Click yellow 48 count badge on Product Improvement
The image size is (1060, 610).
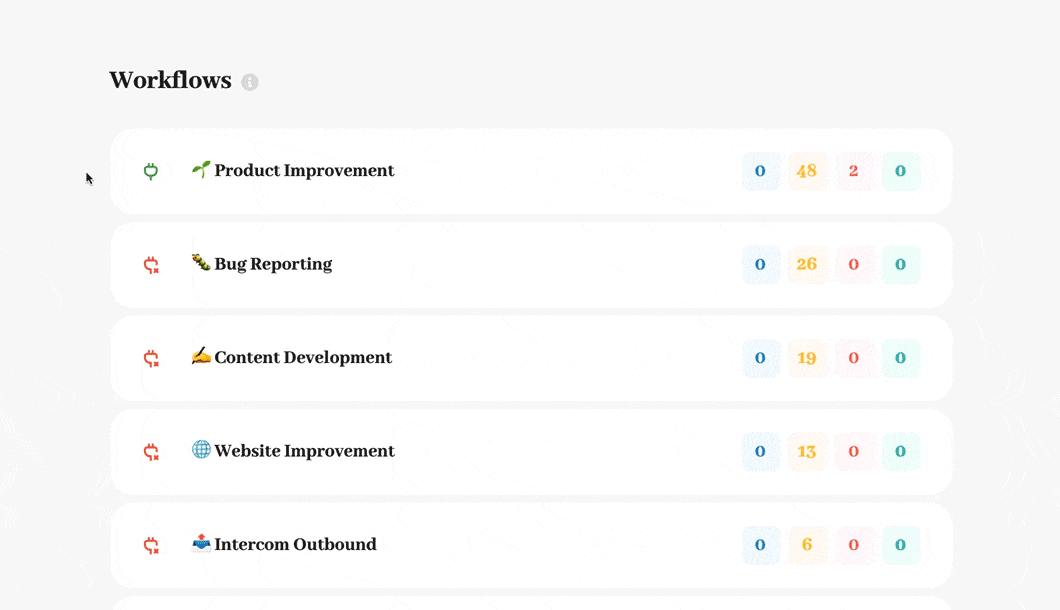pyautogui.click(x=807, y=171)
